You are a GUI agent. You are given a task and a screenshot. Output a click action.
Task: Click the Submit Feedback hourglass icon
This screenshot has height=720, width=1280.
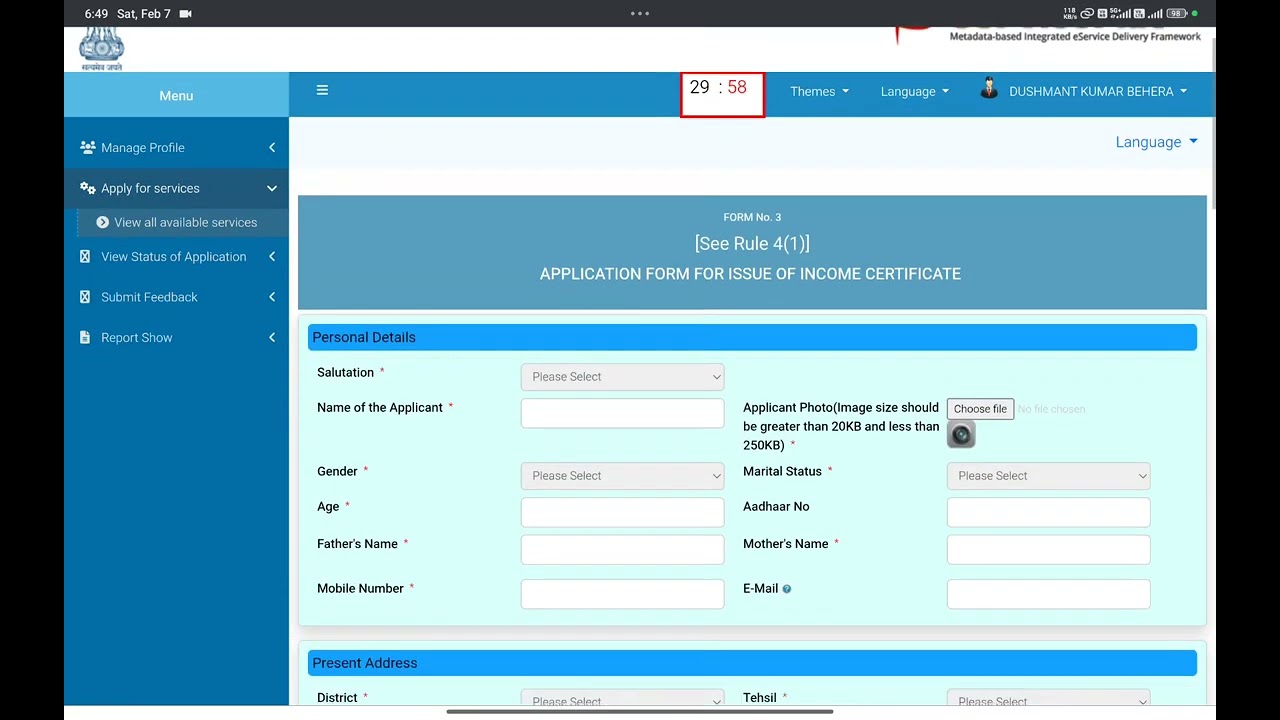(85, 297)
